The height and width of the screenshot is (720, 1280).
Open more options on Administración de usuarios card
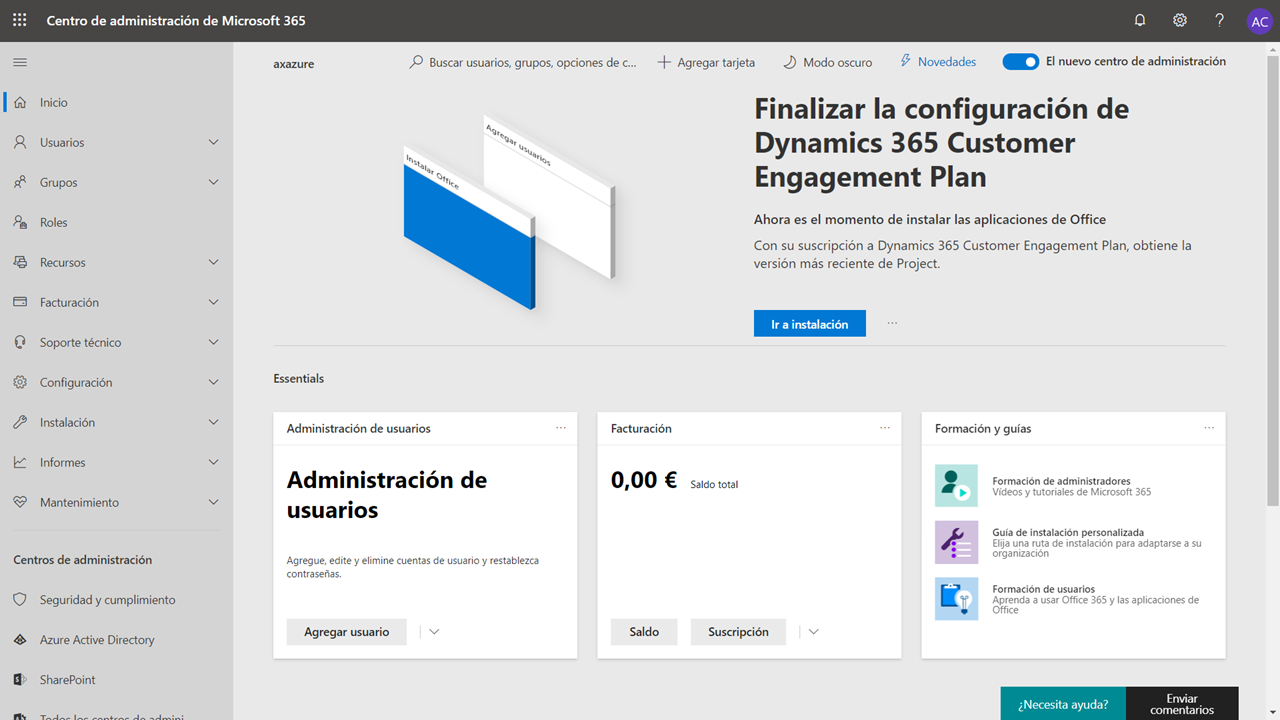pyautogui.click(x=561, y=428)
